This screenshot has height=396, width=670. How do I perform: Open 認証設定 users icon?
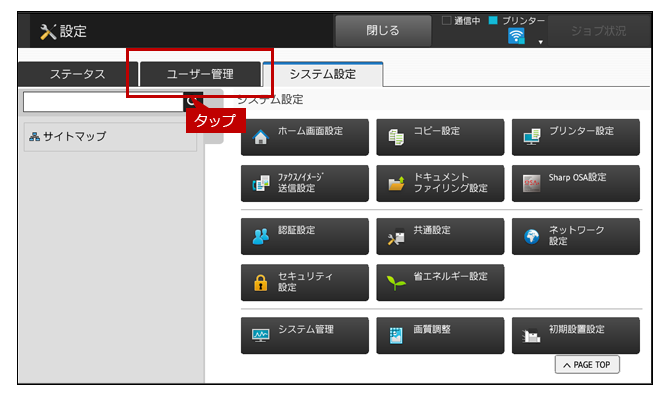[261, 236]
